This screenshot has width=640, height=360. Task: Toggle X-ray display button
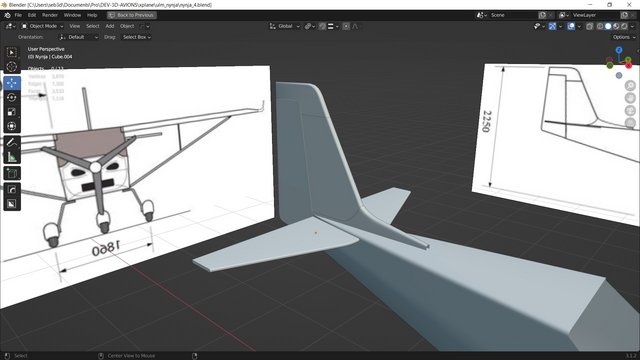click(589, 26)
